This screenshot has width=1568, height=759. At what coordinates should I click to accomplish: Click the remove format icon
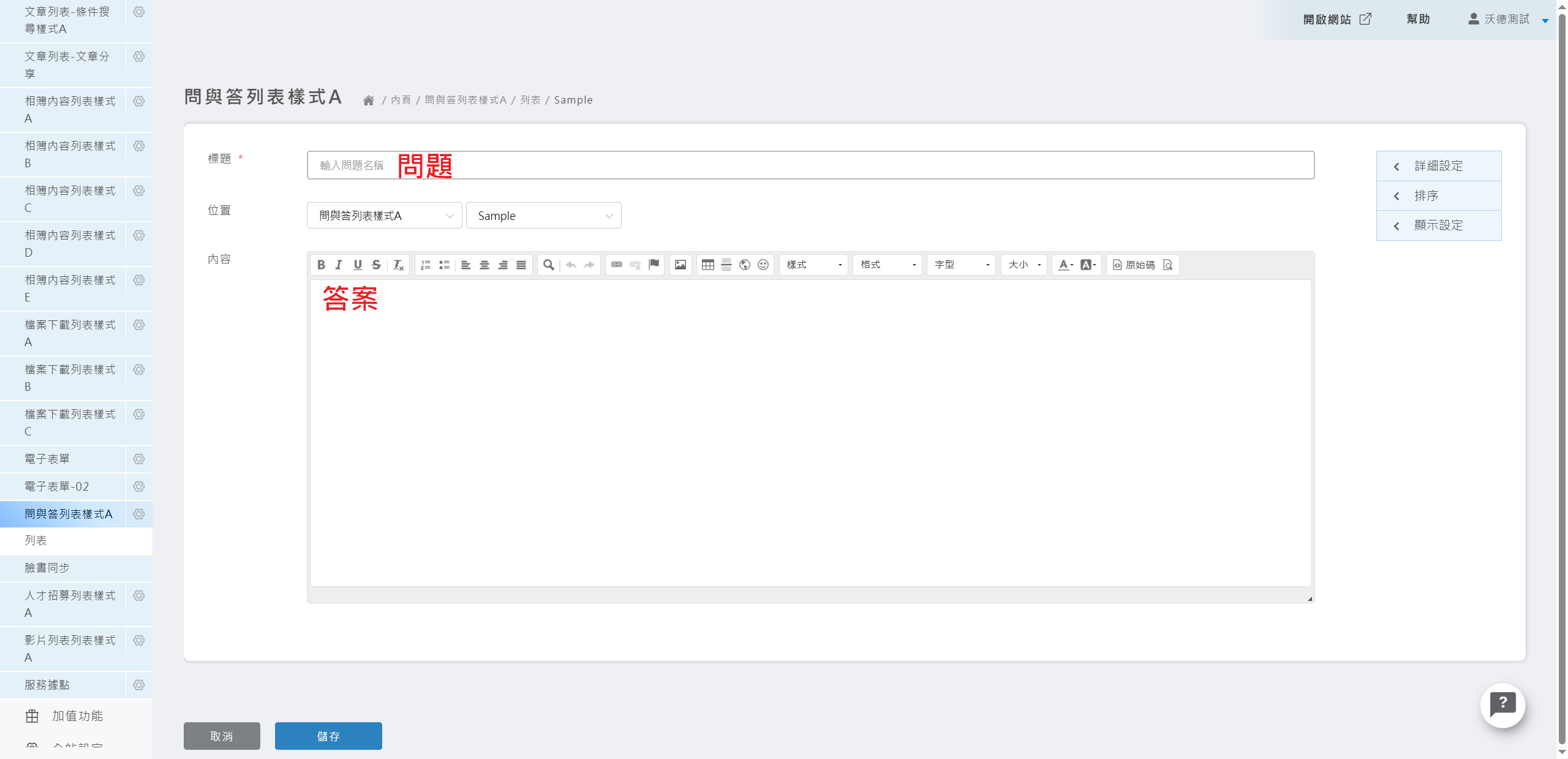coord(398,265)
